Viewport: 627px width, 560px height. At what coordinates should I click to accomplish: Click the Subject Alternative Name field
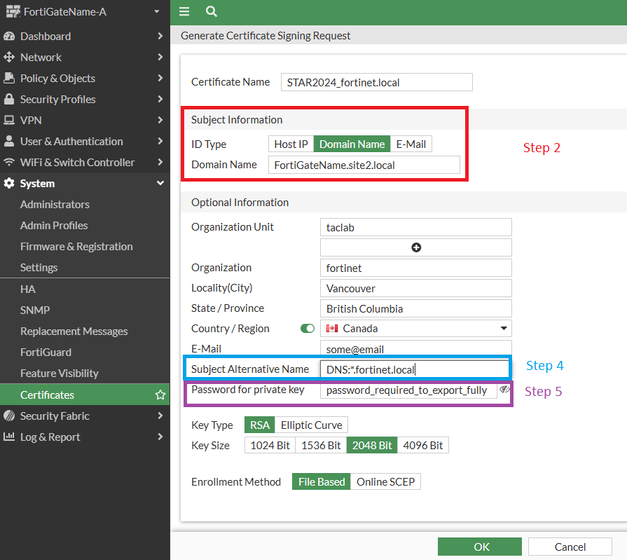pyautogui.click(x=414, y=369)
